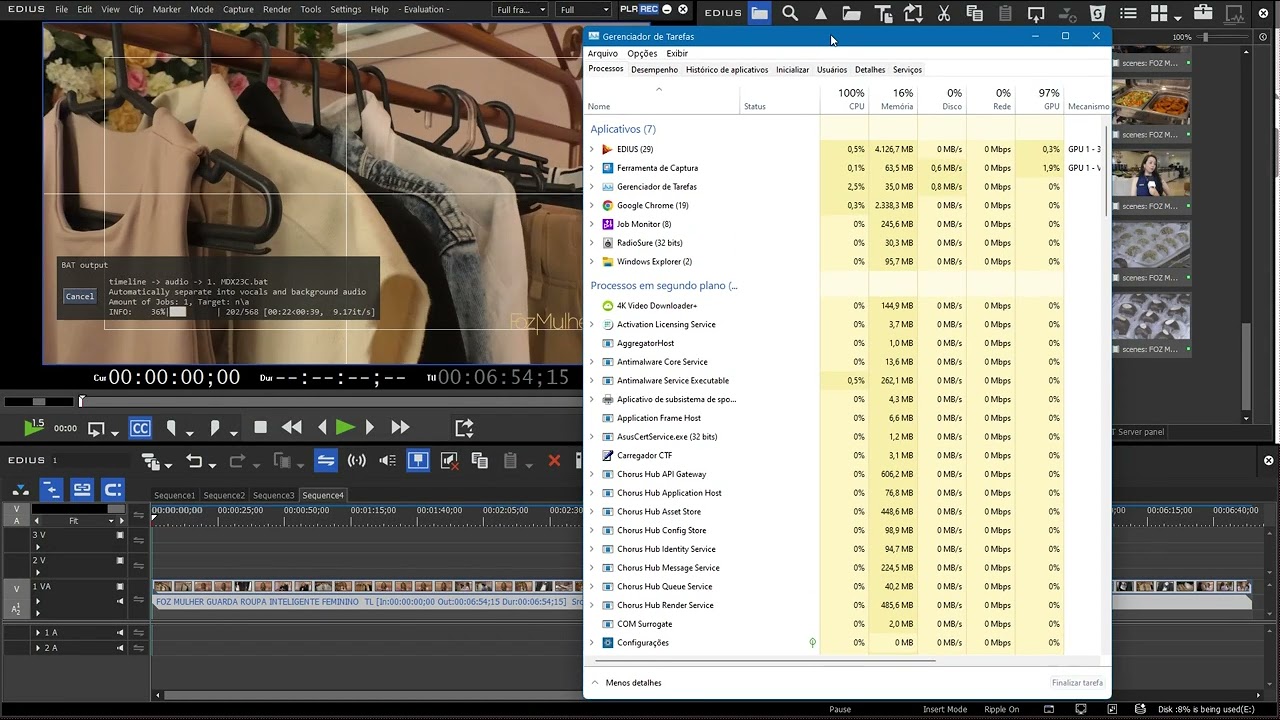The width and height of the screenshot is (1280, 720).
Task: Switch to the Sequence3 tab
Action: click(273, 495)
